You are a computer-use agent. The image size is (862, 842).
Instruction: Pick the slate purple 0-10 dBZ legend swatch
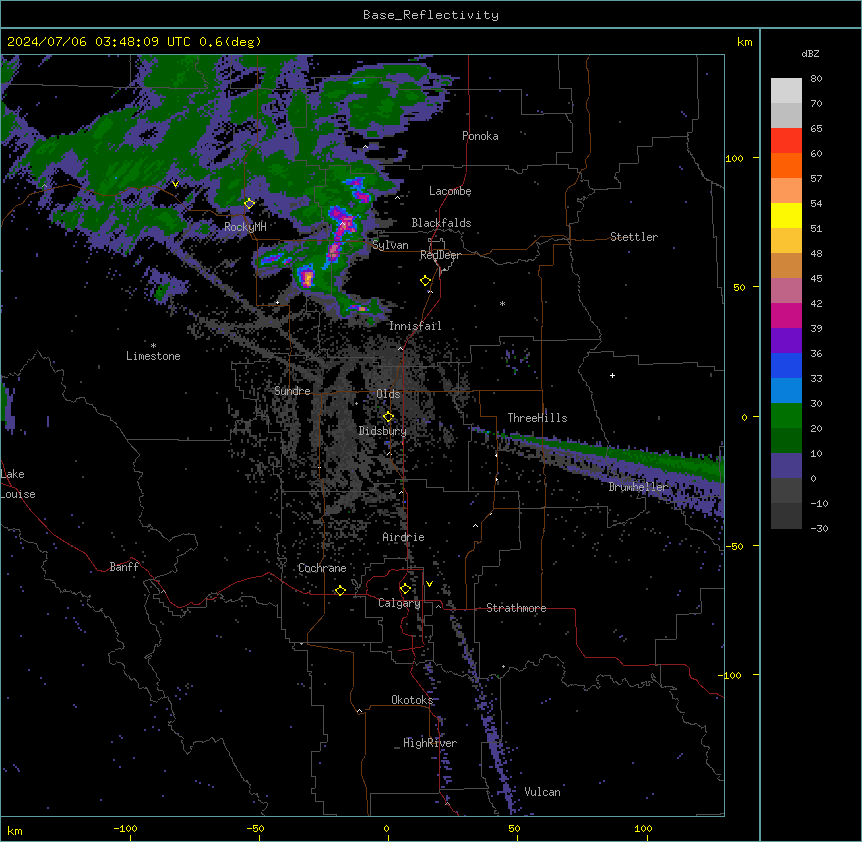pyautogui.click(x=786, y=466)
